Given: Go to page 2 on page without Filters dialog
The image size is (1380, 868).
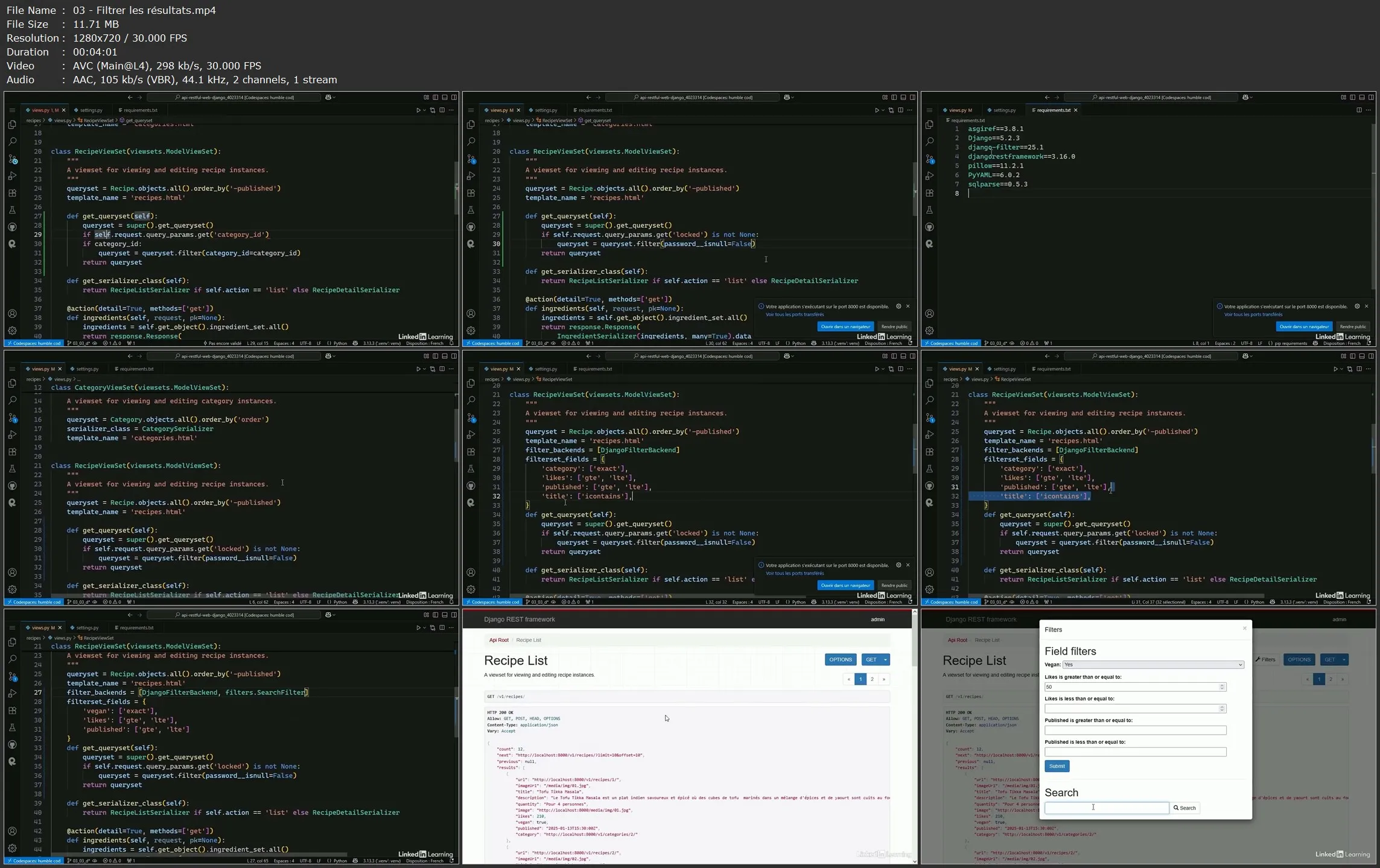Looking at the screenshot, I should (872, 679).
